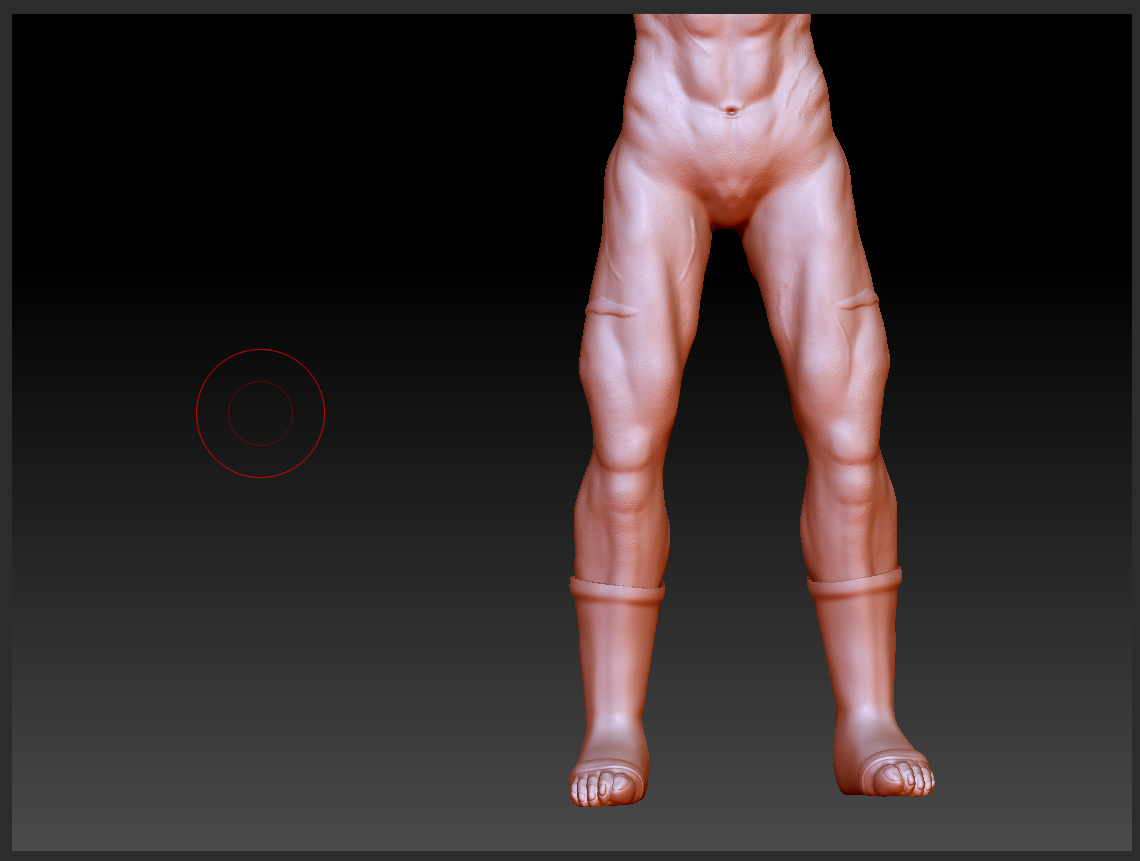The height and width of the screenshot is (861, 1140).
Task: Click the top cuff of the right boot
Action: point(855,582)
